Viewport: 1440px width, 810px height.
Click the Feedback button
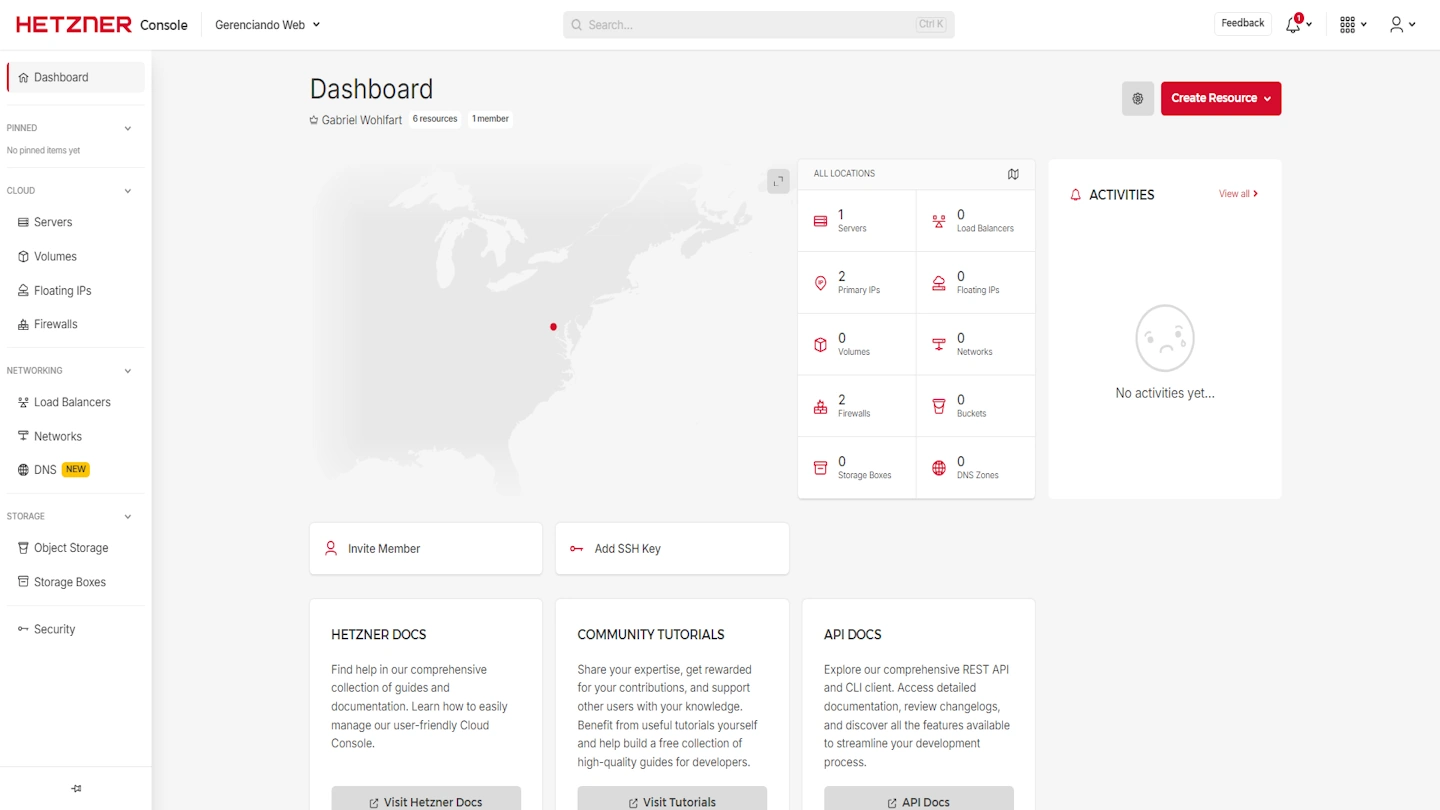click(x=1242, y=23)
